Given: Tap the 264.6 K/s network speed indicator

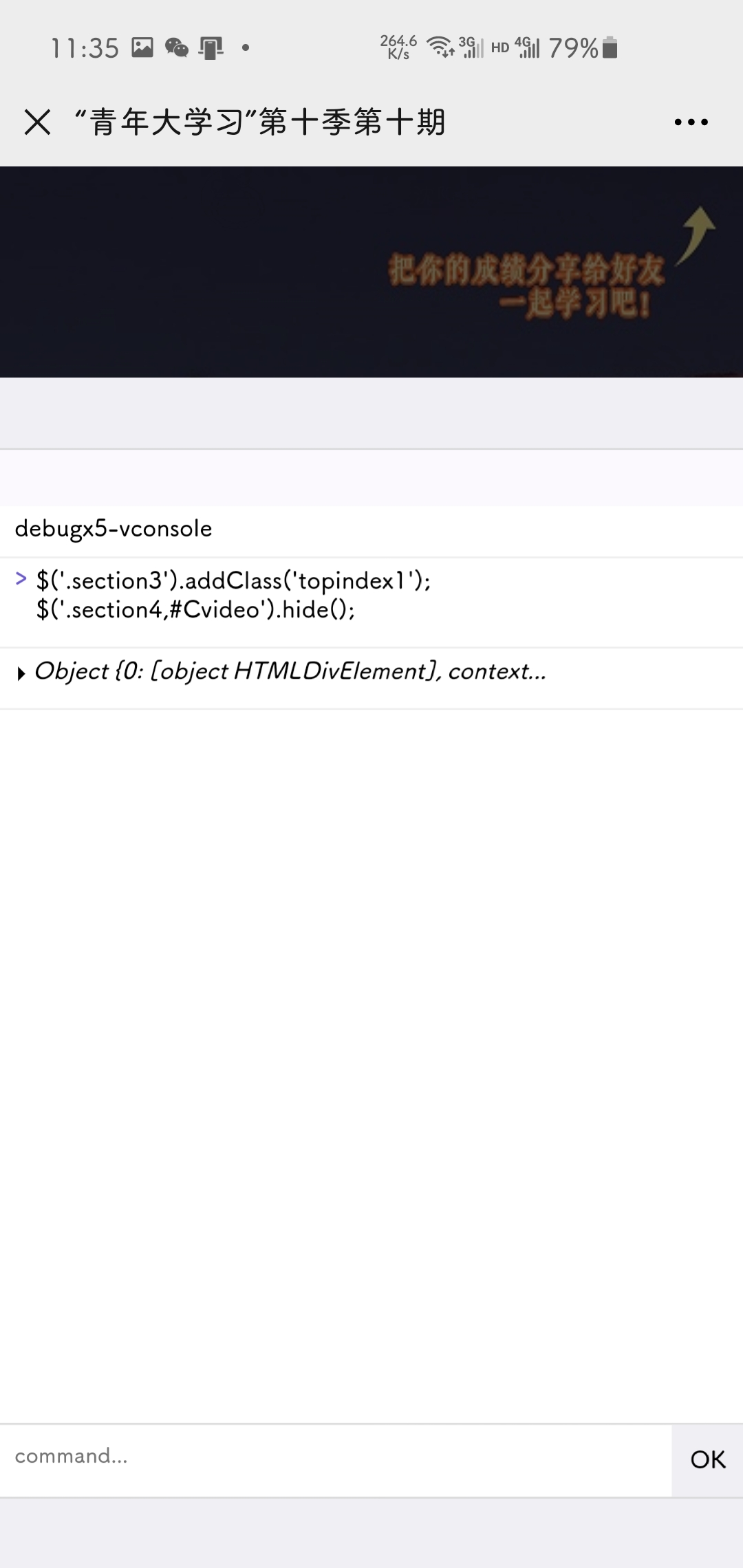Looking at the screenshot, I should tap(398, 47).
